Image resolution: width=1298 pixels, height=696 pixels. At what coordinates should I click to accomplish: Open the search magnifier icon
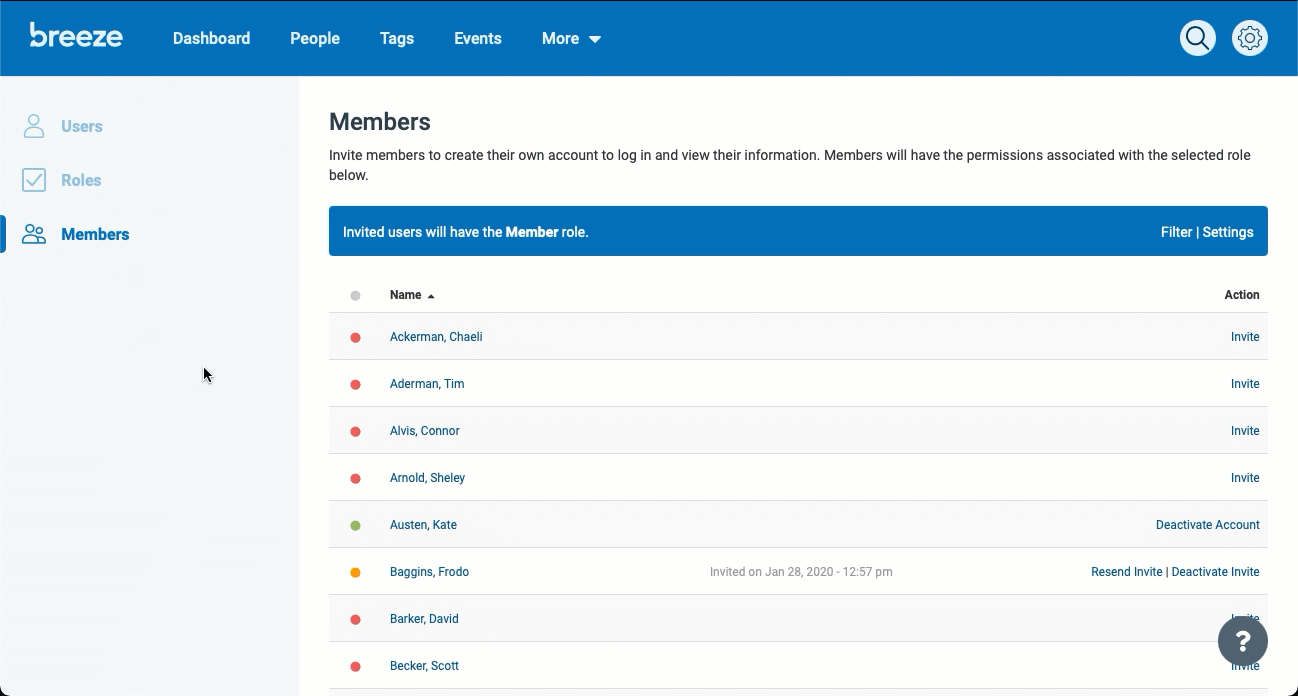(1197, 38)
